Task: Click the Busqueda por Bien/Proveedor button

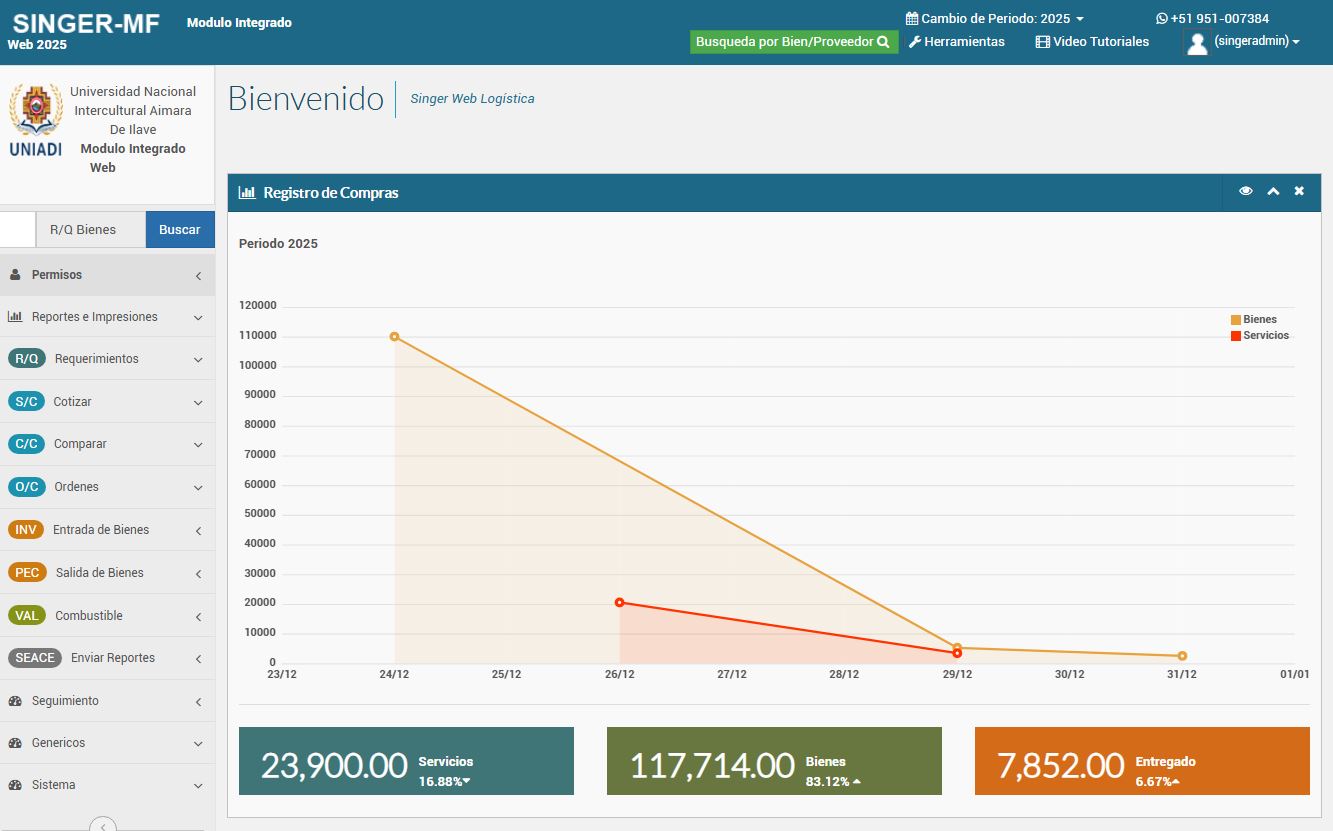Action: (793, 42)
